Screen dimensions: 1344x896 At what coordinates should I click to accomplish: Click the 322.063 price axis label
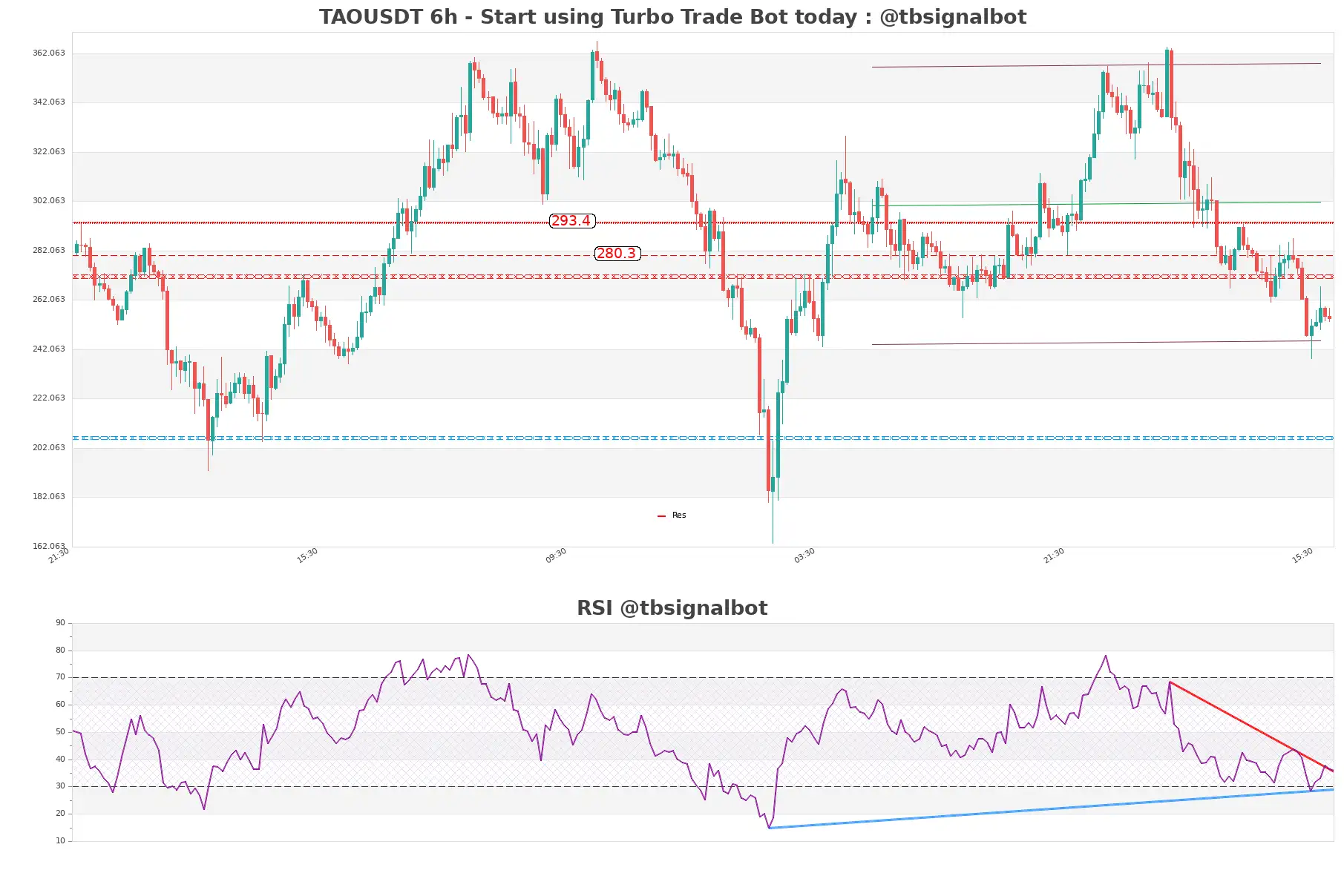[x=49, y=152]
